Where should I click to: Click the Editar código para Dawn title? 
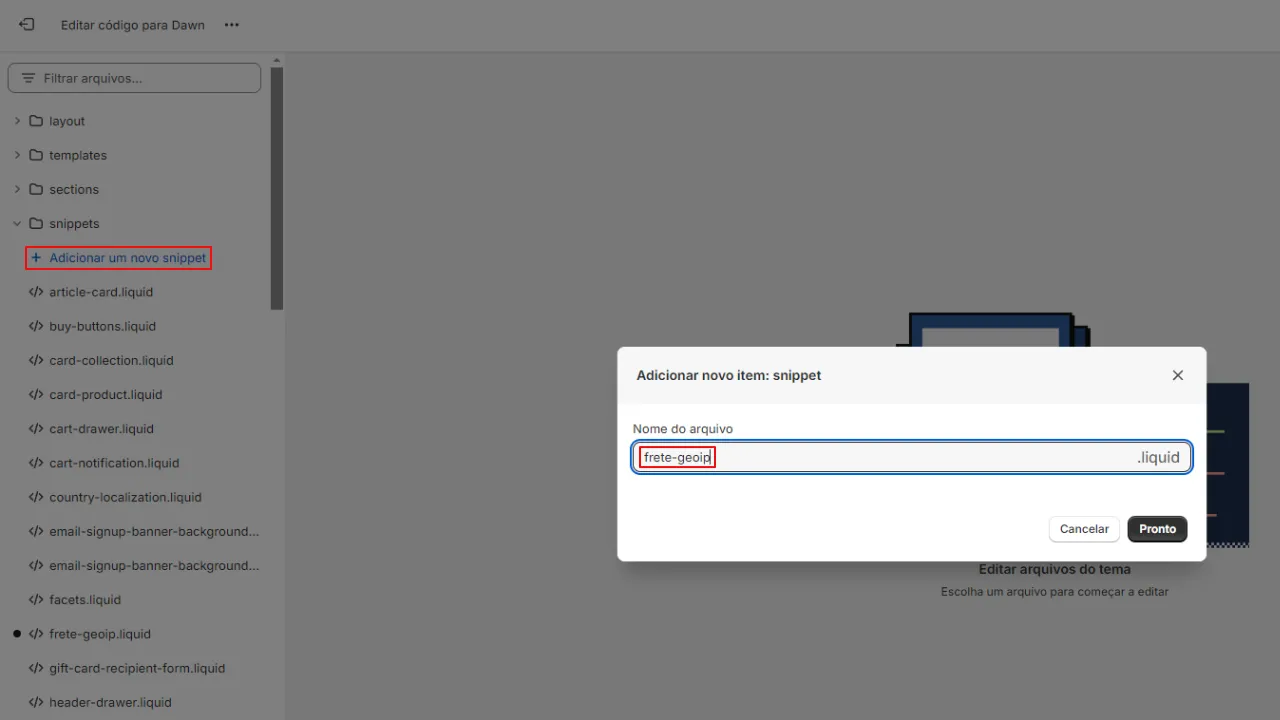(133, 25)
